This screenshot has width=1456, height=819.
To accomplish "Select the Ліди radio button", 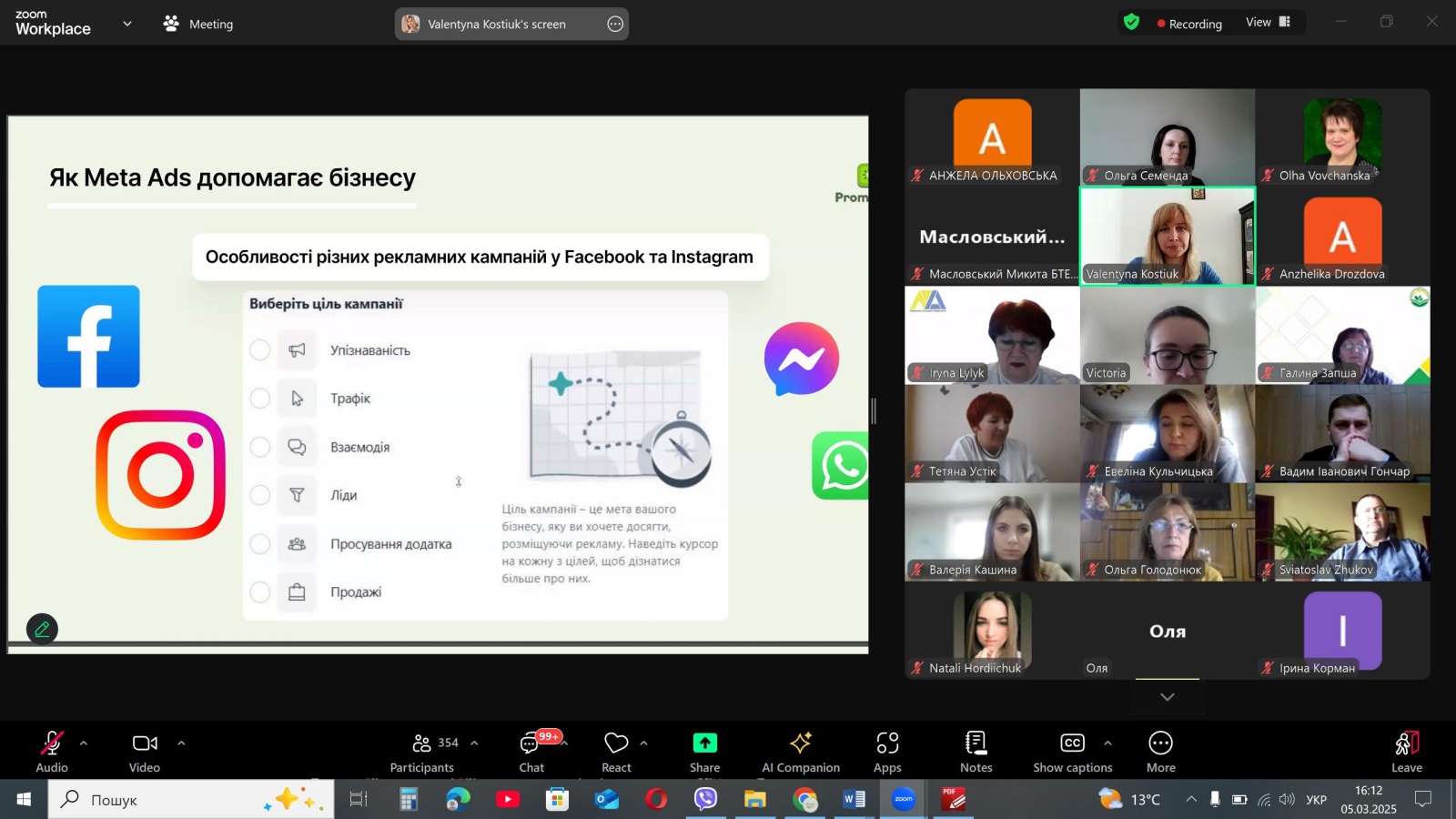I will (260, 495).
